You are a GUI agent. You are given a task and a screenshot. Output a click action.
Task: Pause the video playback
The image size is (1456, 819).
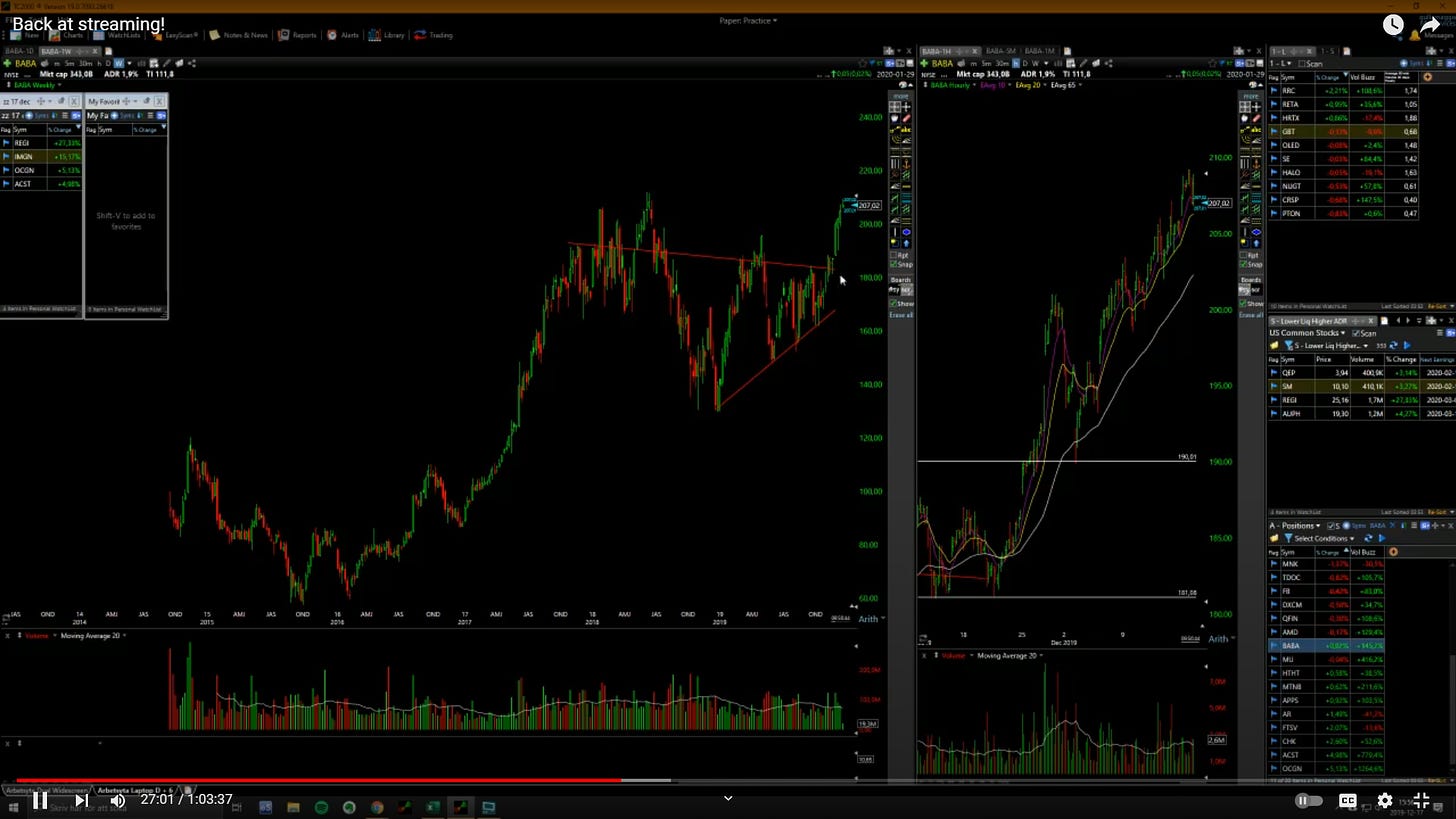(x=40, y=800)
